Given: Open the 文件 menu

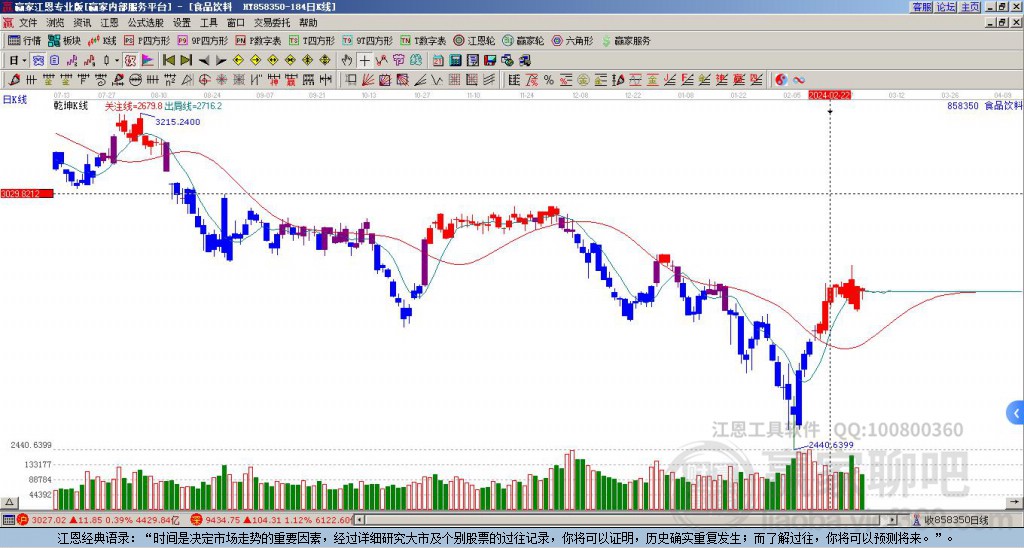Looking at the screenshot, I should 28,23.
